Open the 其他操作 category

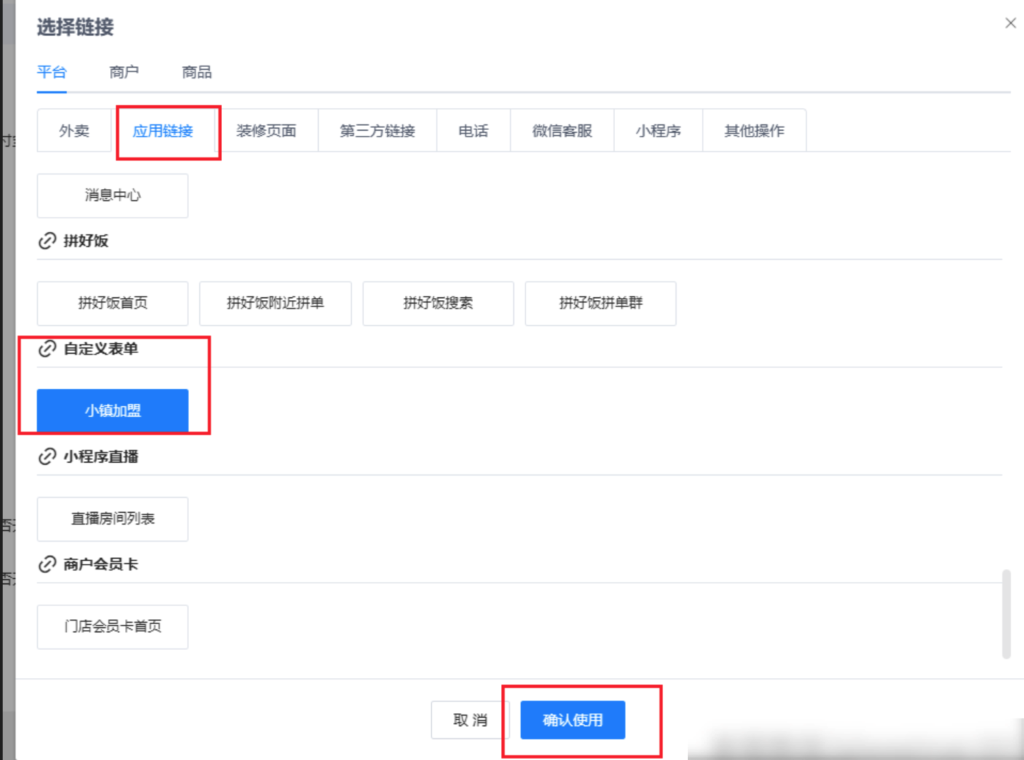click(754, 130)
